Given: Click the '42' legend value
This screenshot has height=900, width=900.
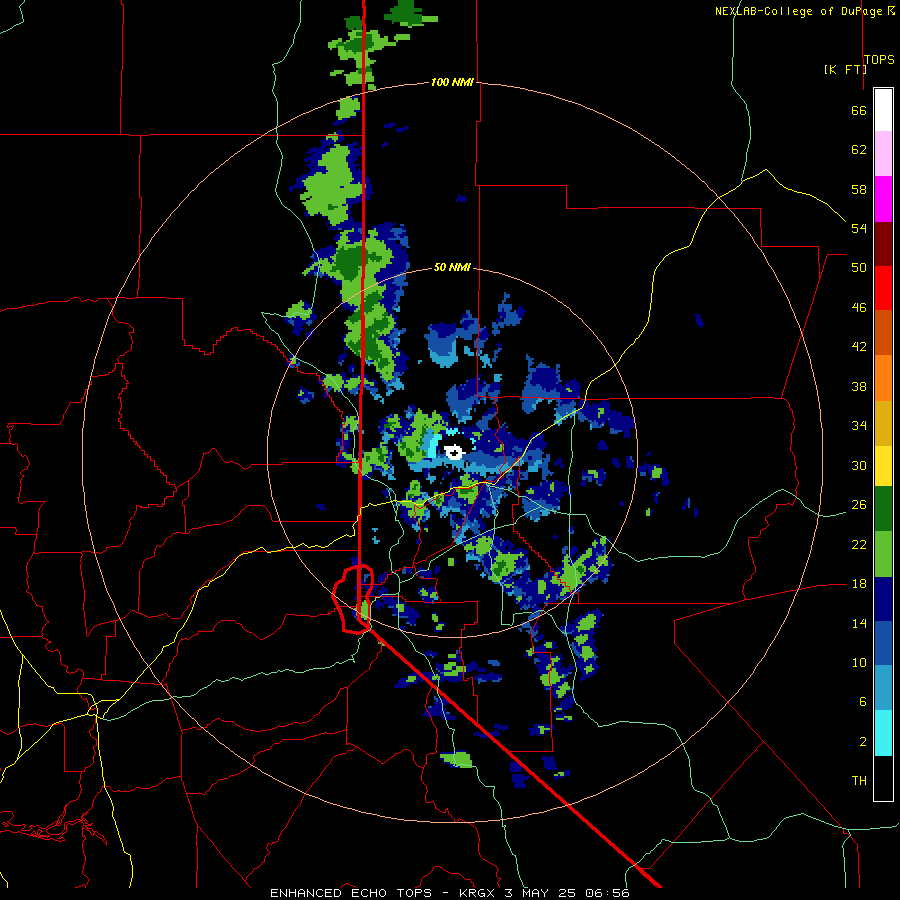Looking at the screenshot, I should [x=859, y=347].
